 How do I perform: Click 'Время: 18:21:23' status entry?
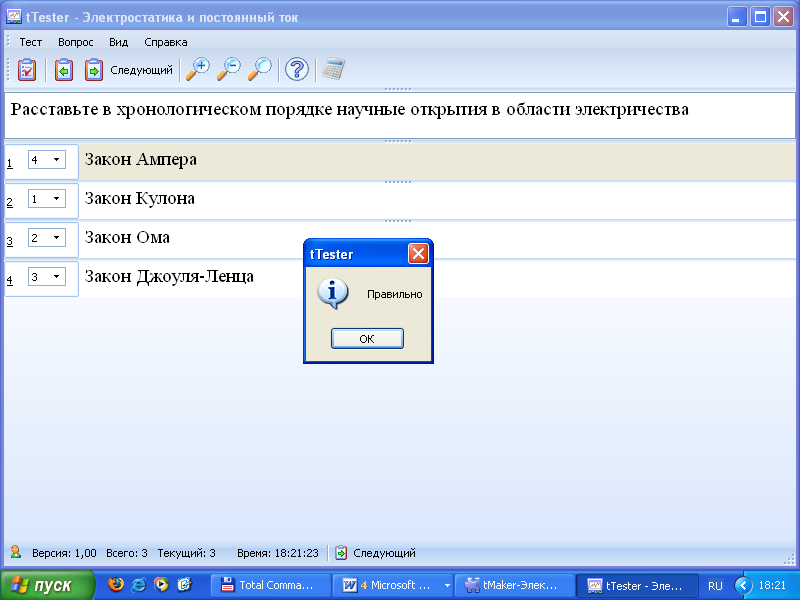pyautogui.click(x=278, y=553)
